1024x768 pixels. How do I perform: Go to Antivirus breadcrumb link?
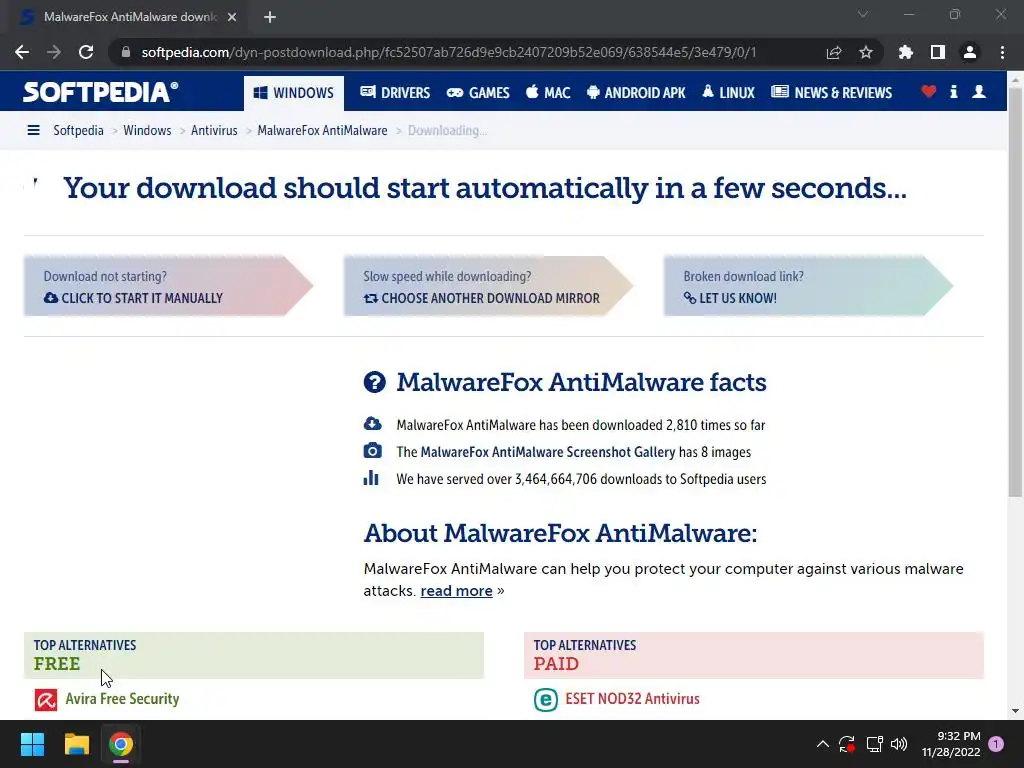[214, 131]
